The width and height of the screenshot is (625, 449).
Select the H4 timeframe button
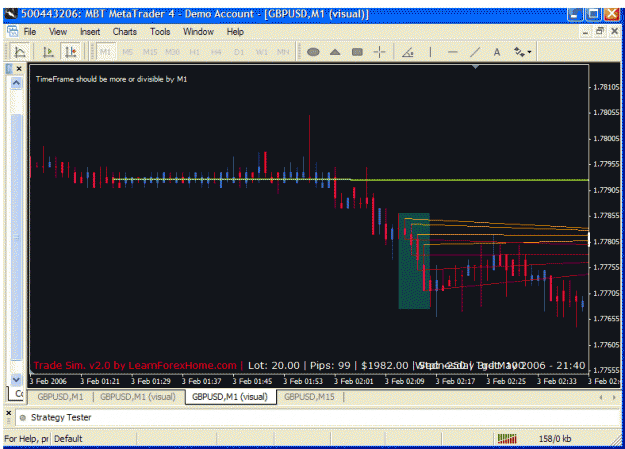tap(216, 52)
